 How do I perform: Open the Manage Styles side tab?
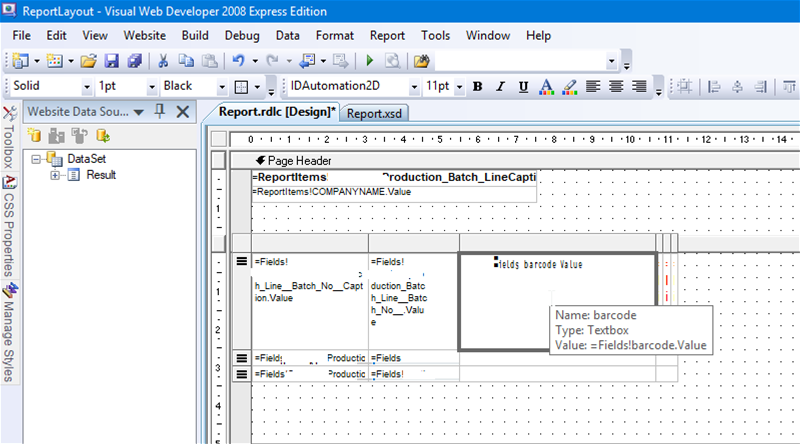9,333
